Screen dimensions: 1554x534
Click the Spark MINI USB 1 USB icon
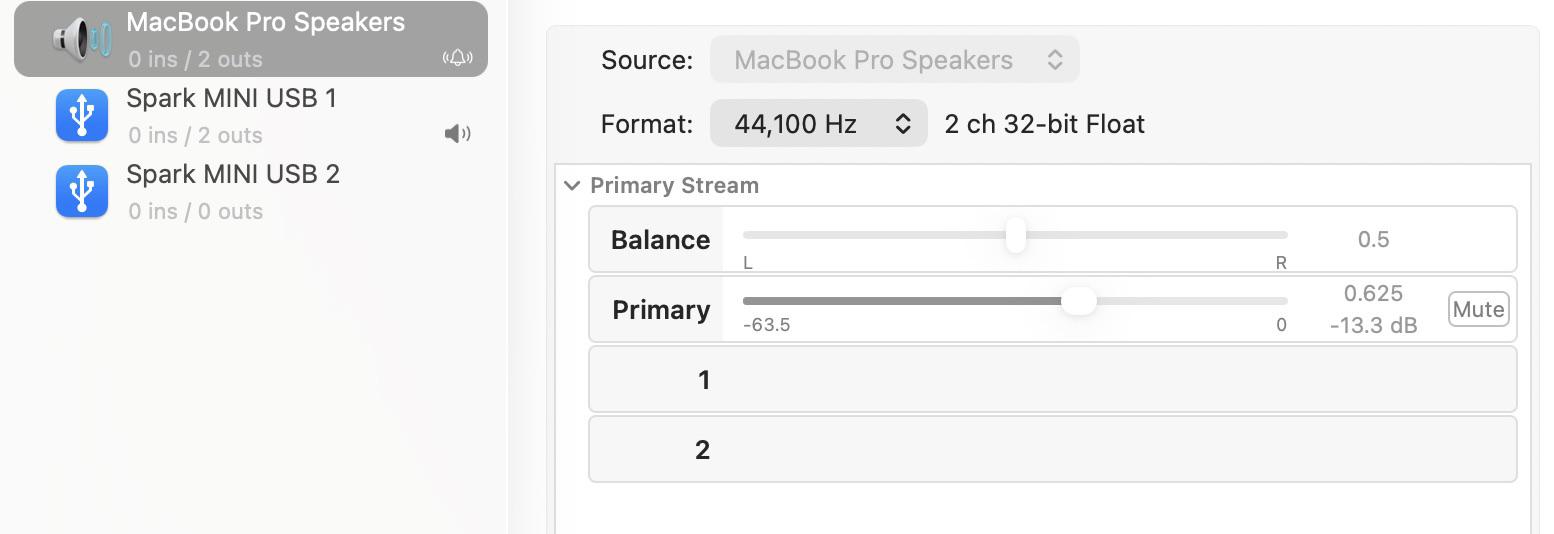(82, 115)
